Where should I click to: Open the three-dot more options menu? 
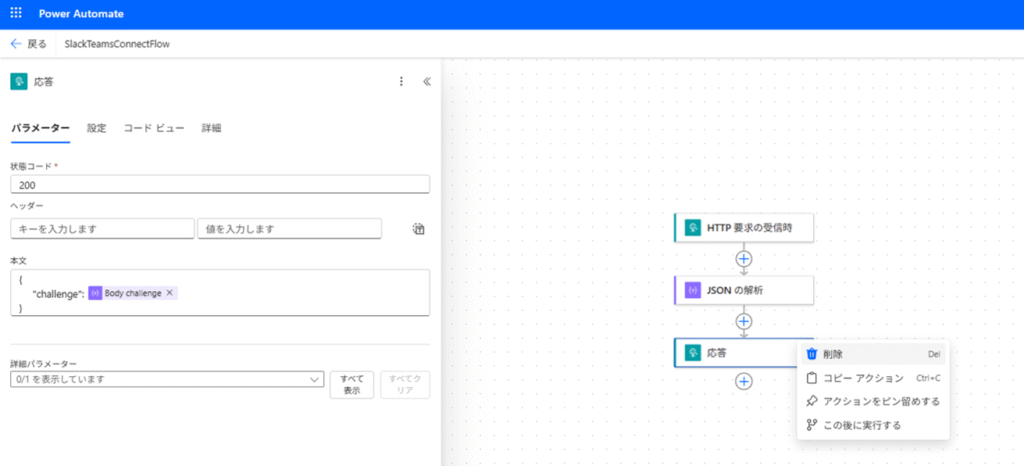tap(401, 82)
